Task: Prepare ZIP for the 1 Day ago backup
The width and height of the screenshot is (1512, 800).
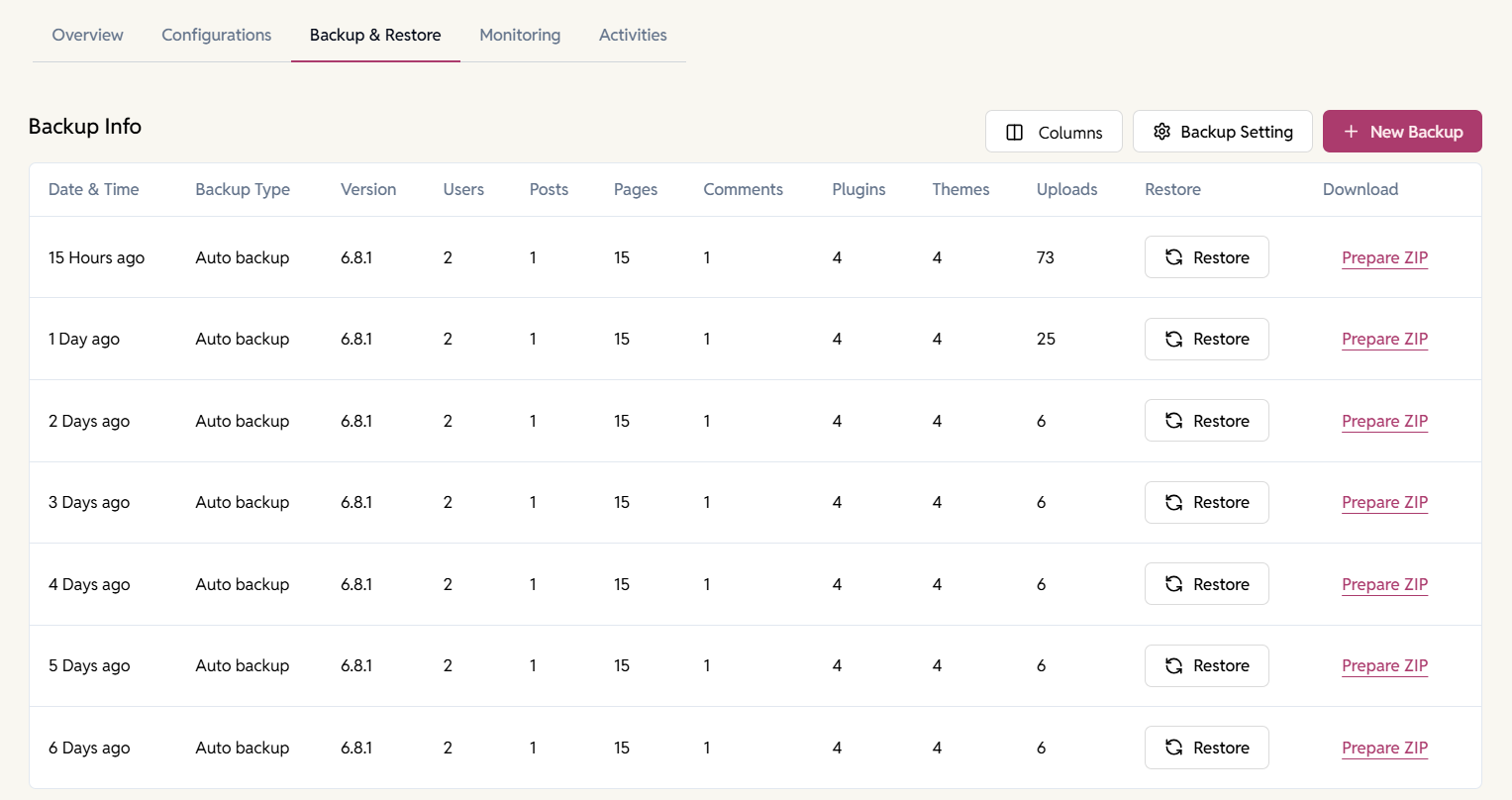Action: click(1384, 339)
